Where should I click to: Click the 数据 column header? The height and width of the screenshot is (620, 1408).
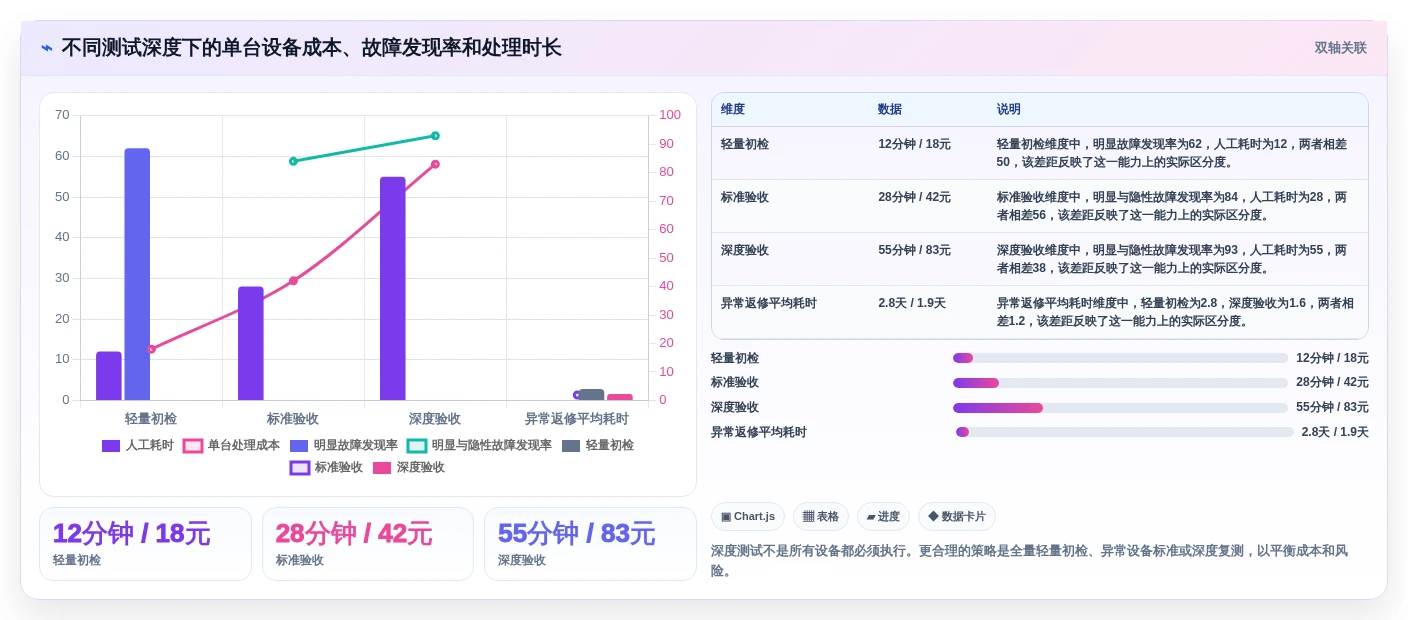pos(890,110)
